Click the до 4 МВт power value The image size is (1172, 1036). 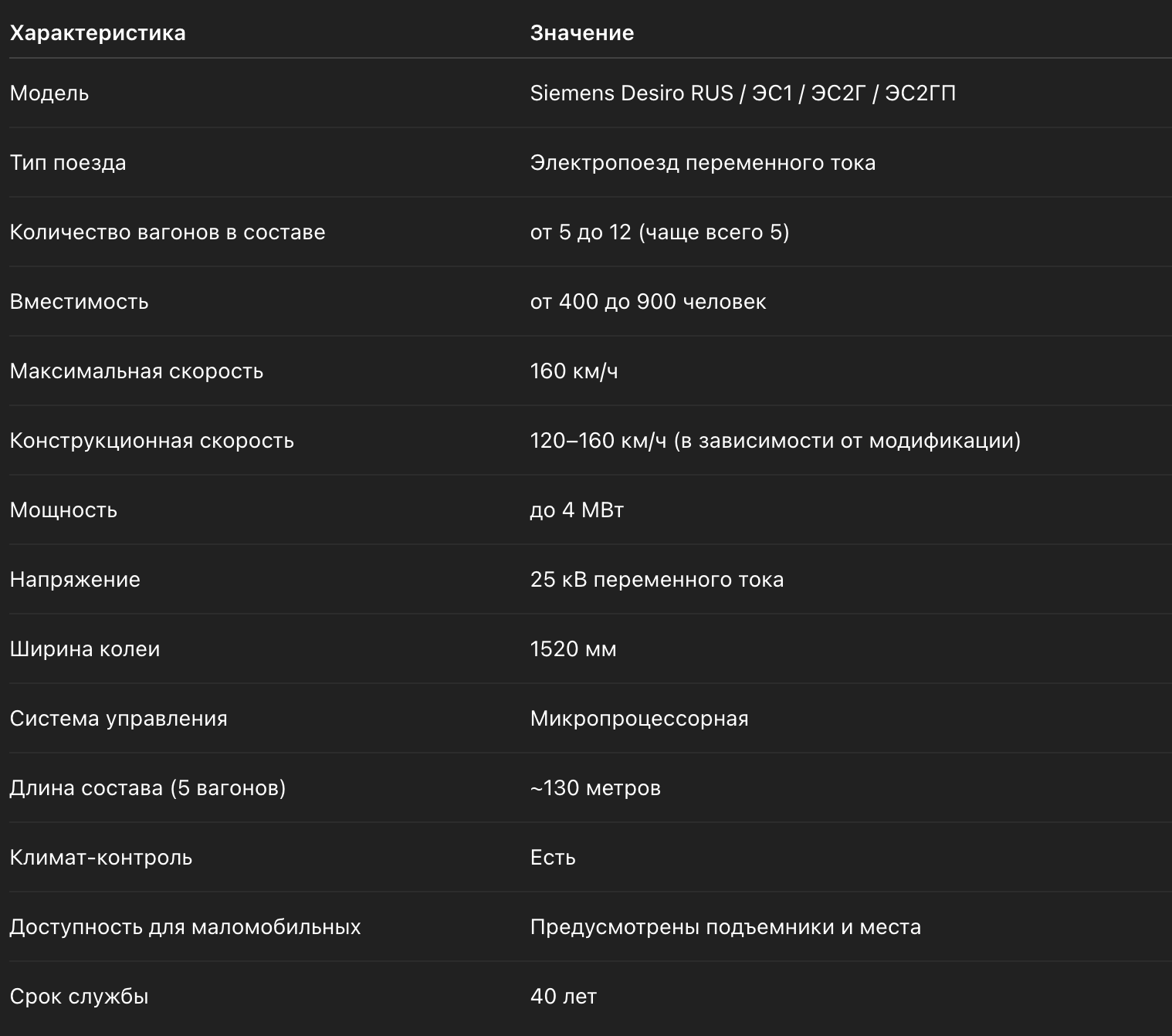[577, 510]
